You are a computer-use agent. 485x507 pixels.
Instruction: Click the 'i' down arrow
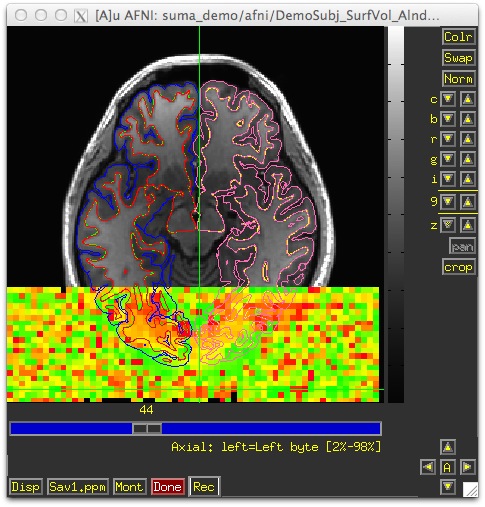click(x=448, y=179)
